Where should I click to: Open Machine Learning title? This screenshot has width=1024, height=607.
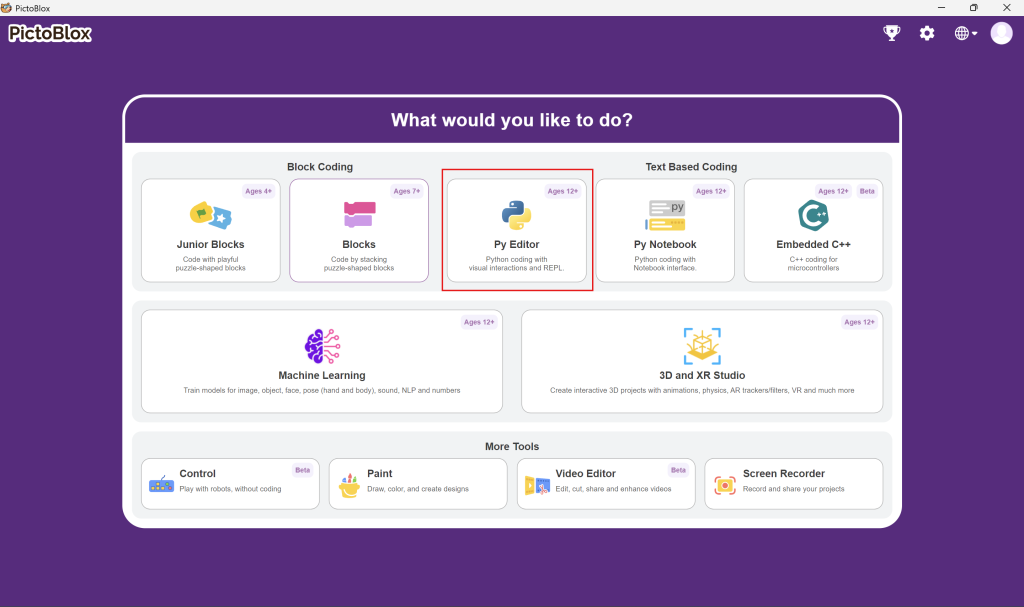click(x=322, y=375)
